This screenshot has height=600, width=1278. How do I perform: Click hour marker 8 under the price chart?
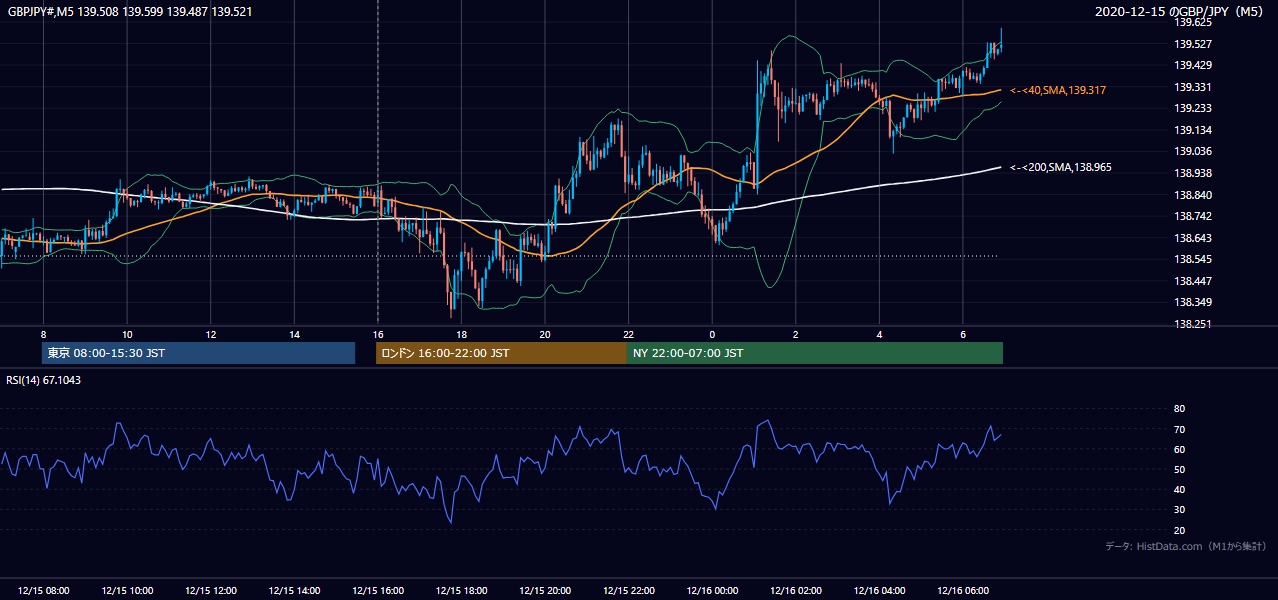click(44, 334)
